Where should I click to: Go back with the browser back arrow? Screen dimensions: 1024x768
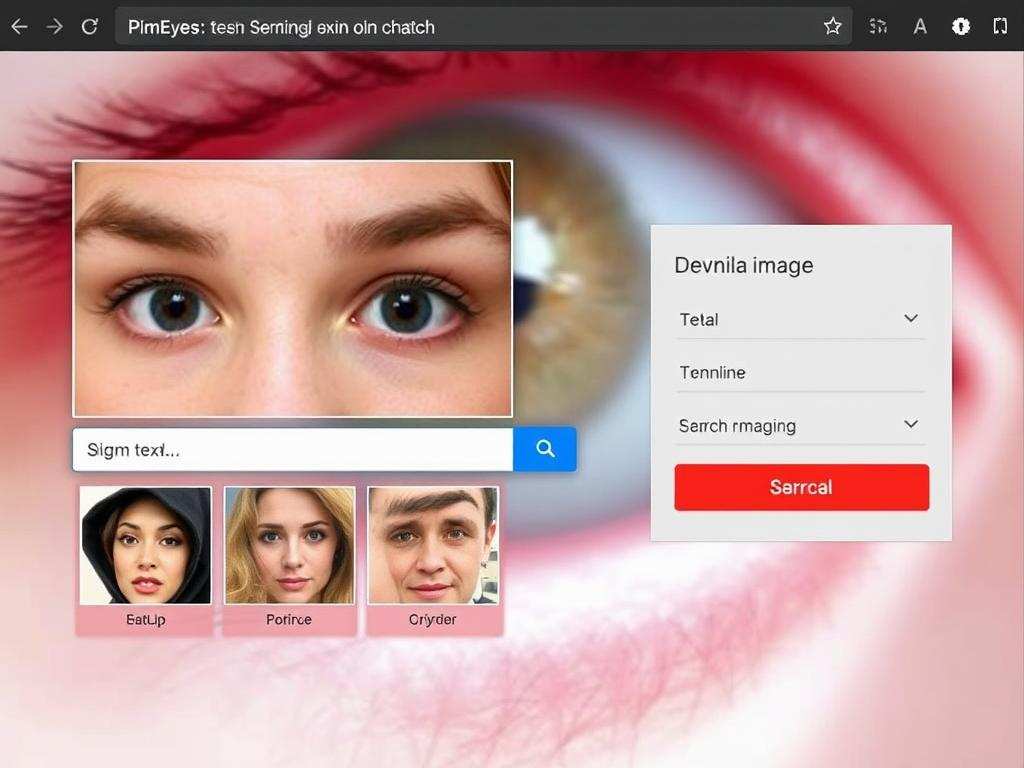coord(20,27)
